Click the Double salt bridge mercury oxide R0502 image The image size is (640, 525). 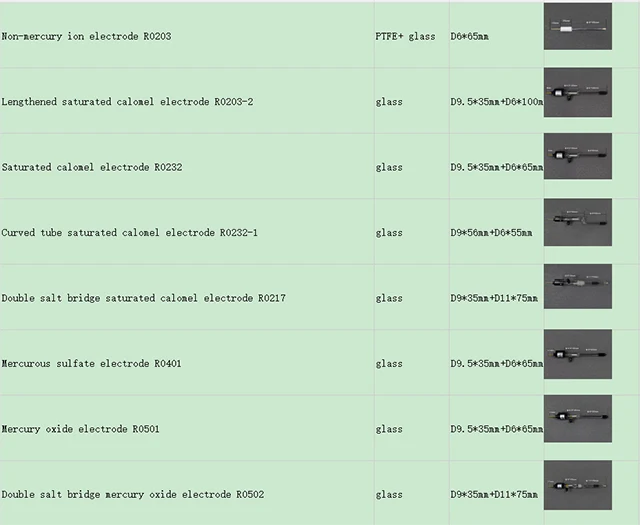(x=577, y=485)
